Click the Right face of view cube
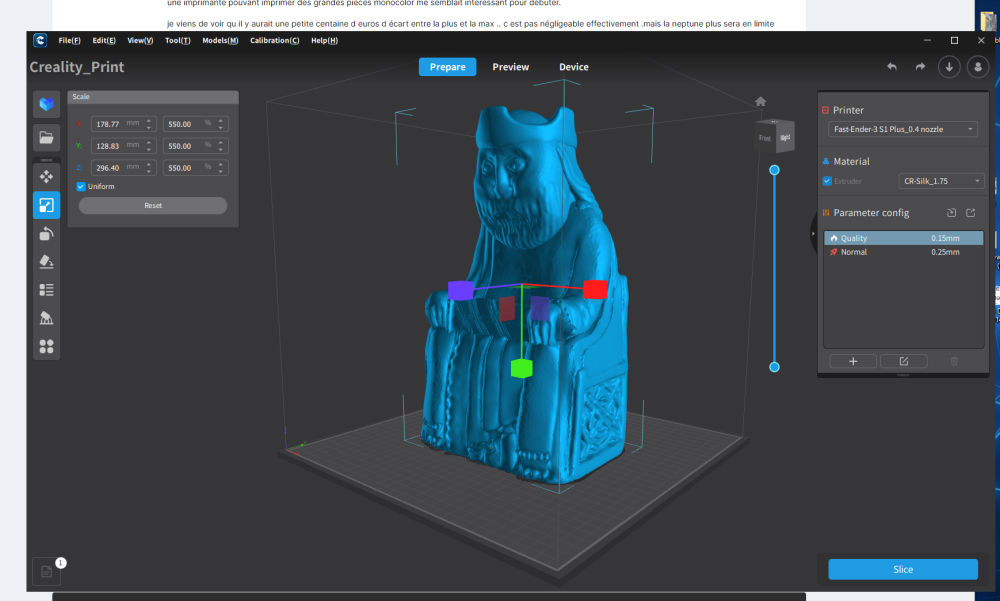The width and height of the screenshot is (1000, 601). tap(785, 137)
